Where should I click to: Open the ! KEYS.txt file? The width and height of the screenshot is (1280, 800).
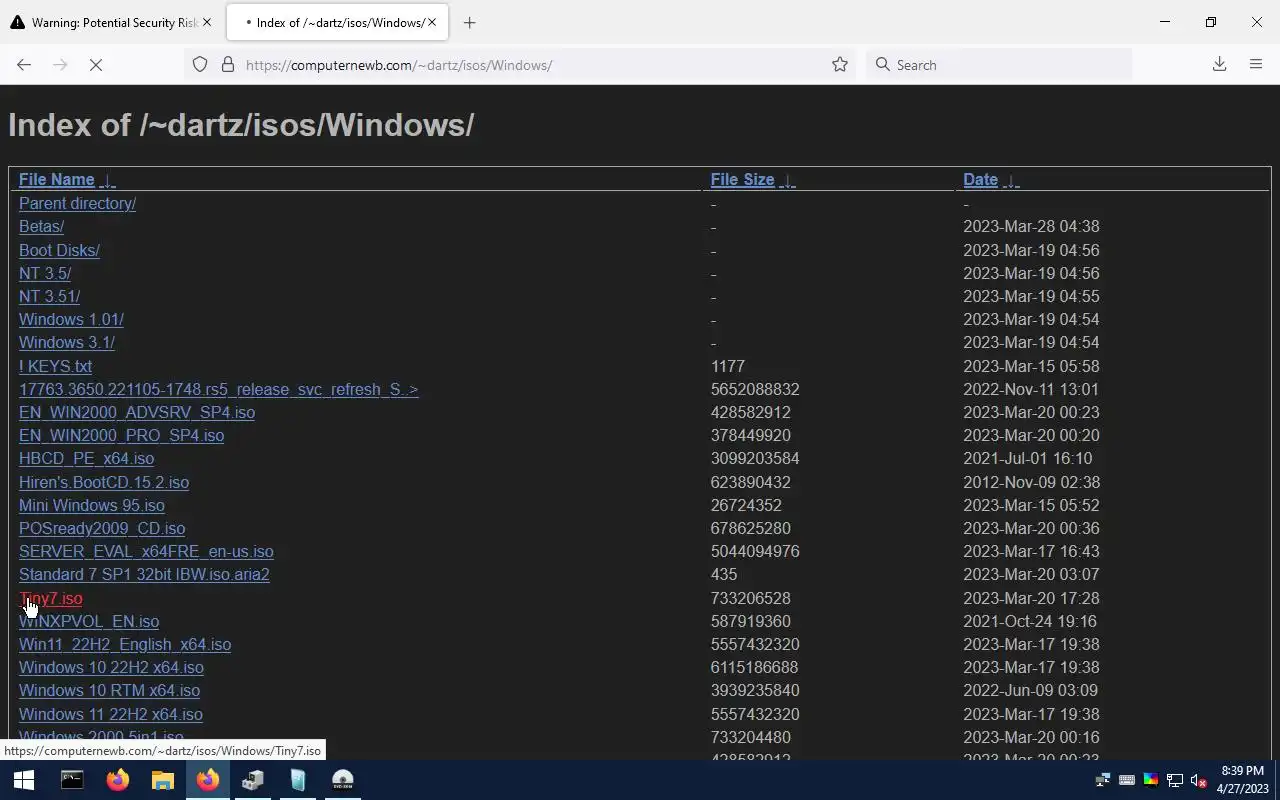tap(55, 366)
